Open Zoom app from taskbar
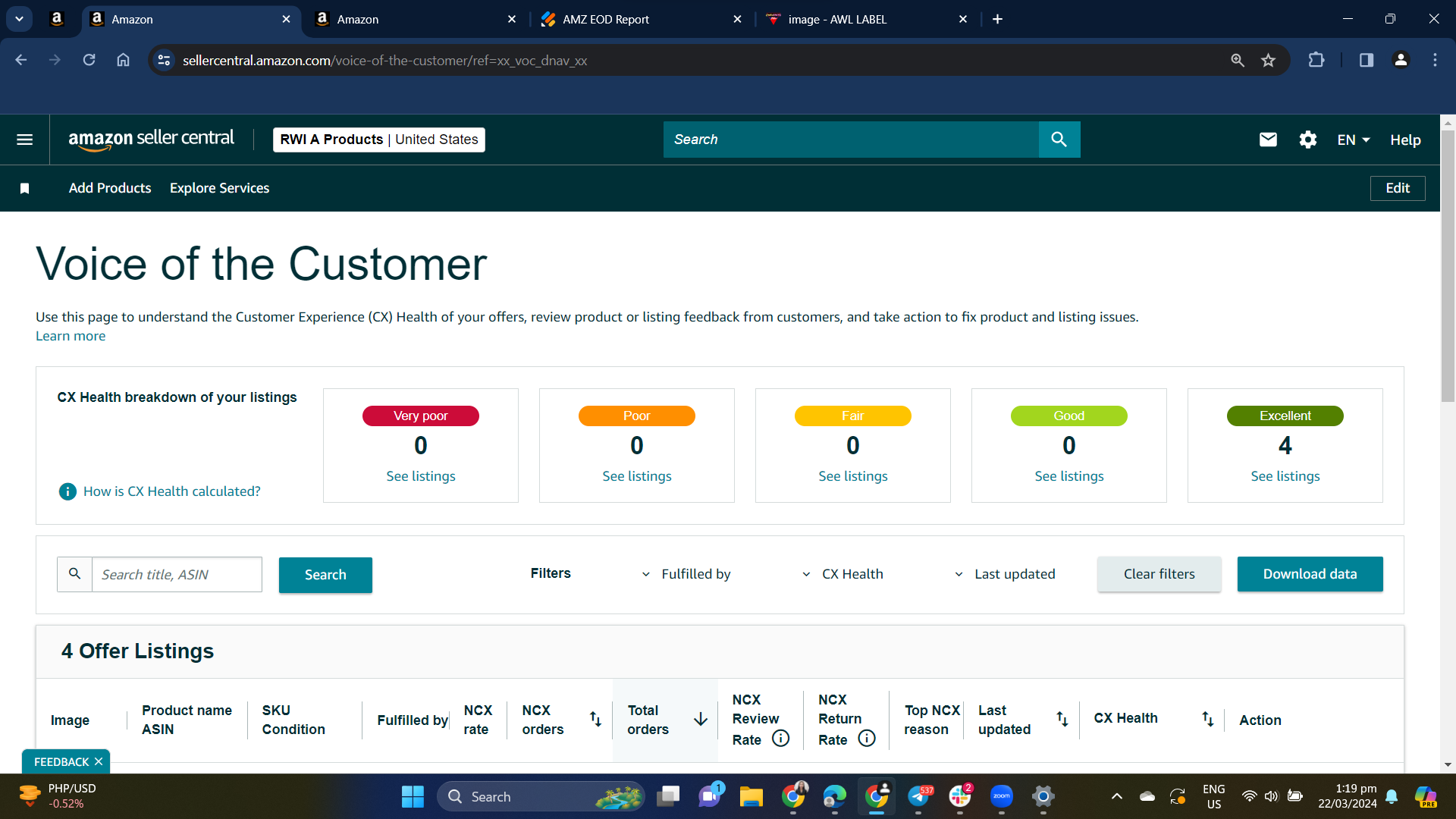Screen dimensions: 1456x819 pos(1002,796)
